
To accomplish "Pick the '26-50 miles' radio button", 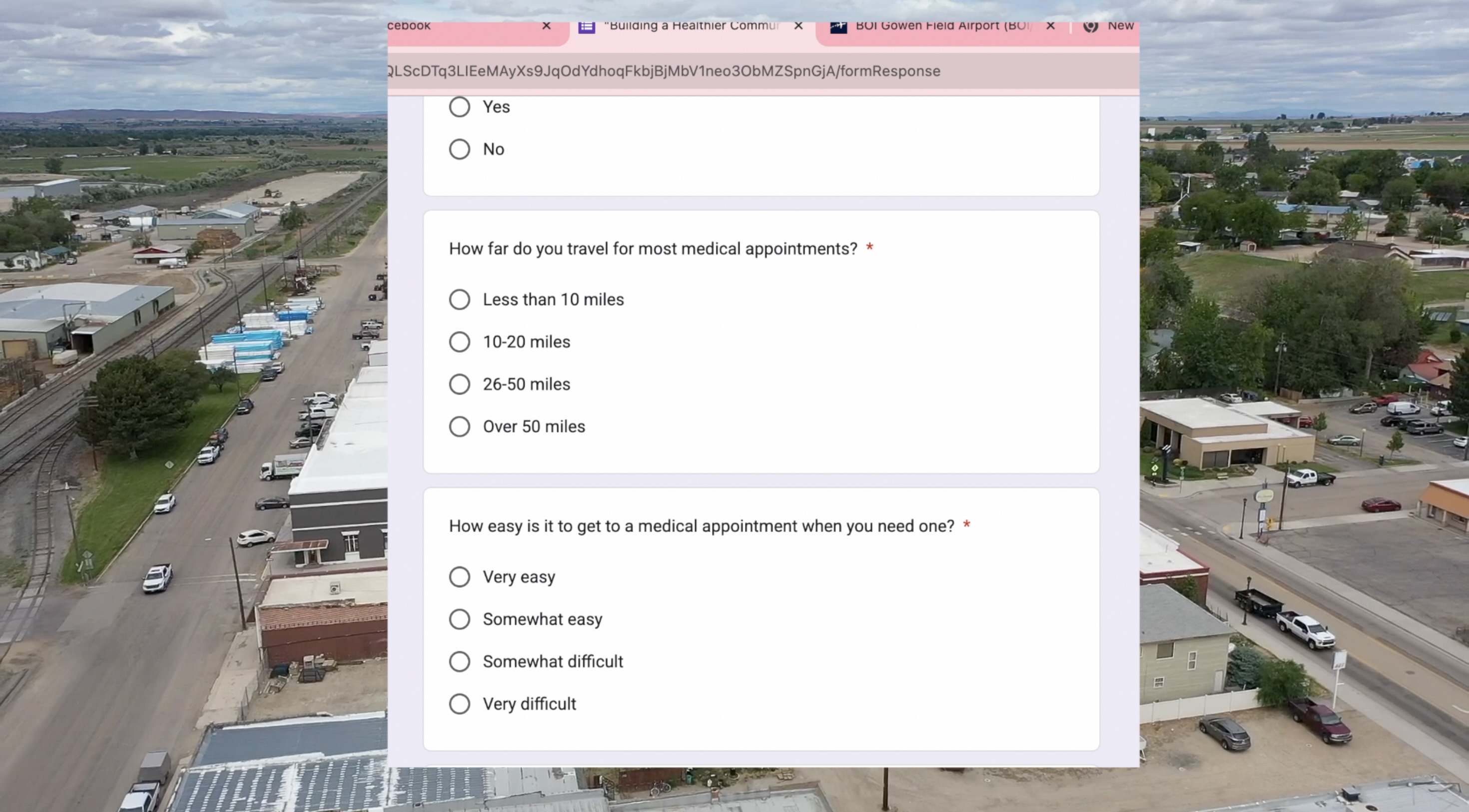I will coord(459,385).
